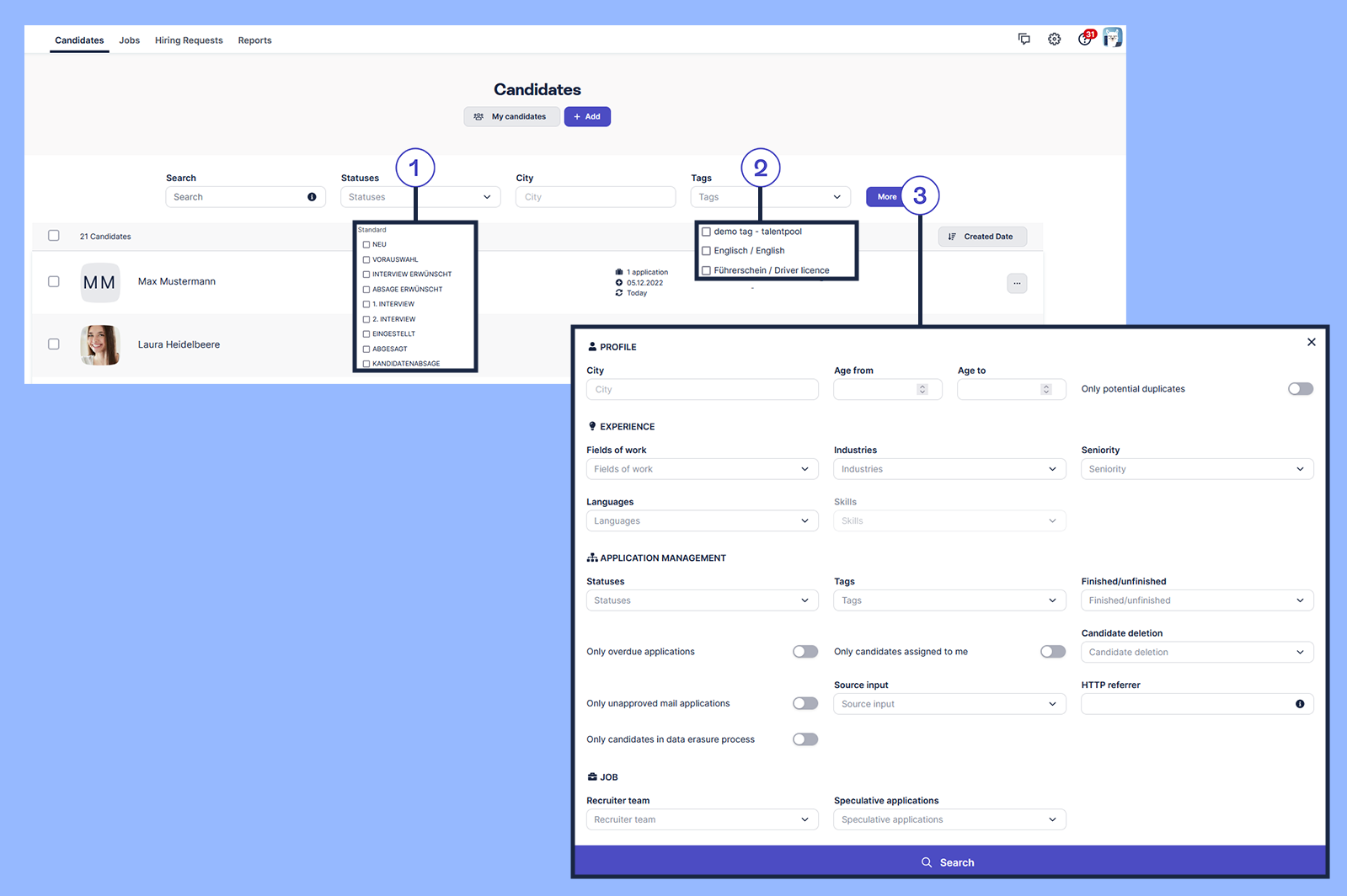The width and height of the screenshot is (1347, 896).
Task: Open the settings gear icon
Action: [1054, 39]
